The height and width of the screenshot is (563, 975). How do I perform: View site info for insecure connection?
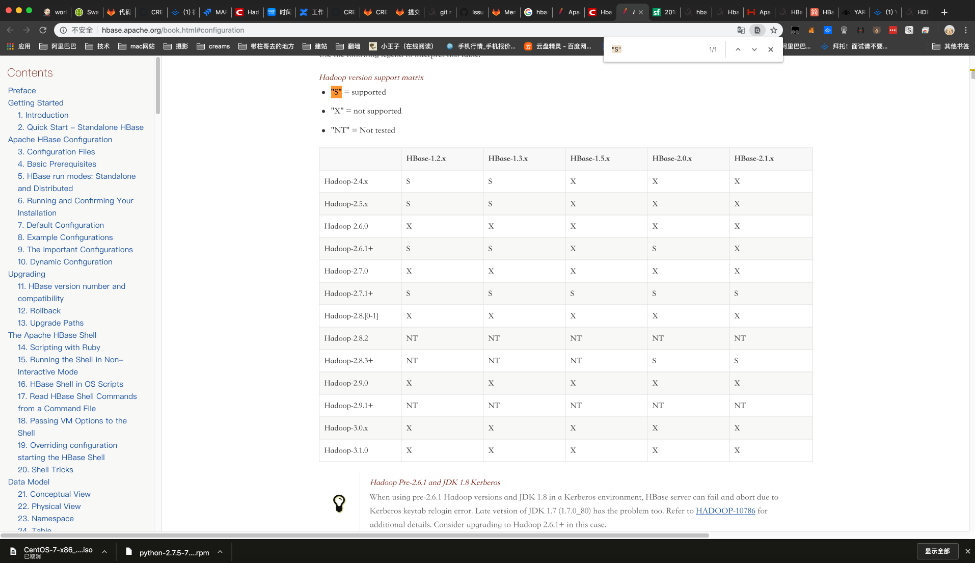[76, 30]
